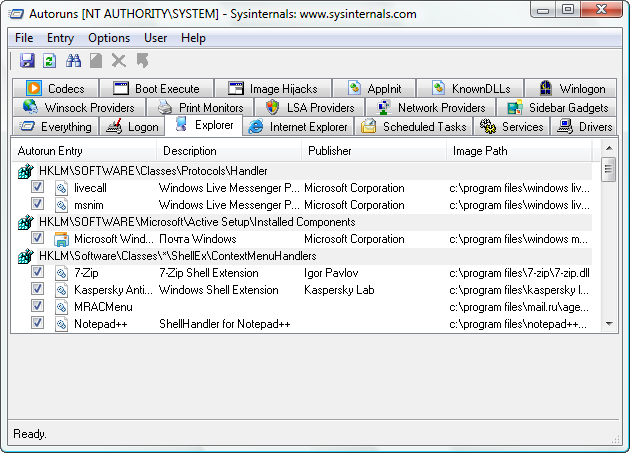Screen dimensions: 630x453
Task: Click registry icon for Protocols\Handler key
Action: (x=26, y=171)
